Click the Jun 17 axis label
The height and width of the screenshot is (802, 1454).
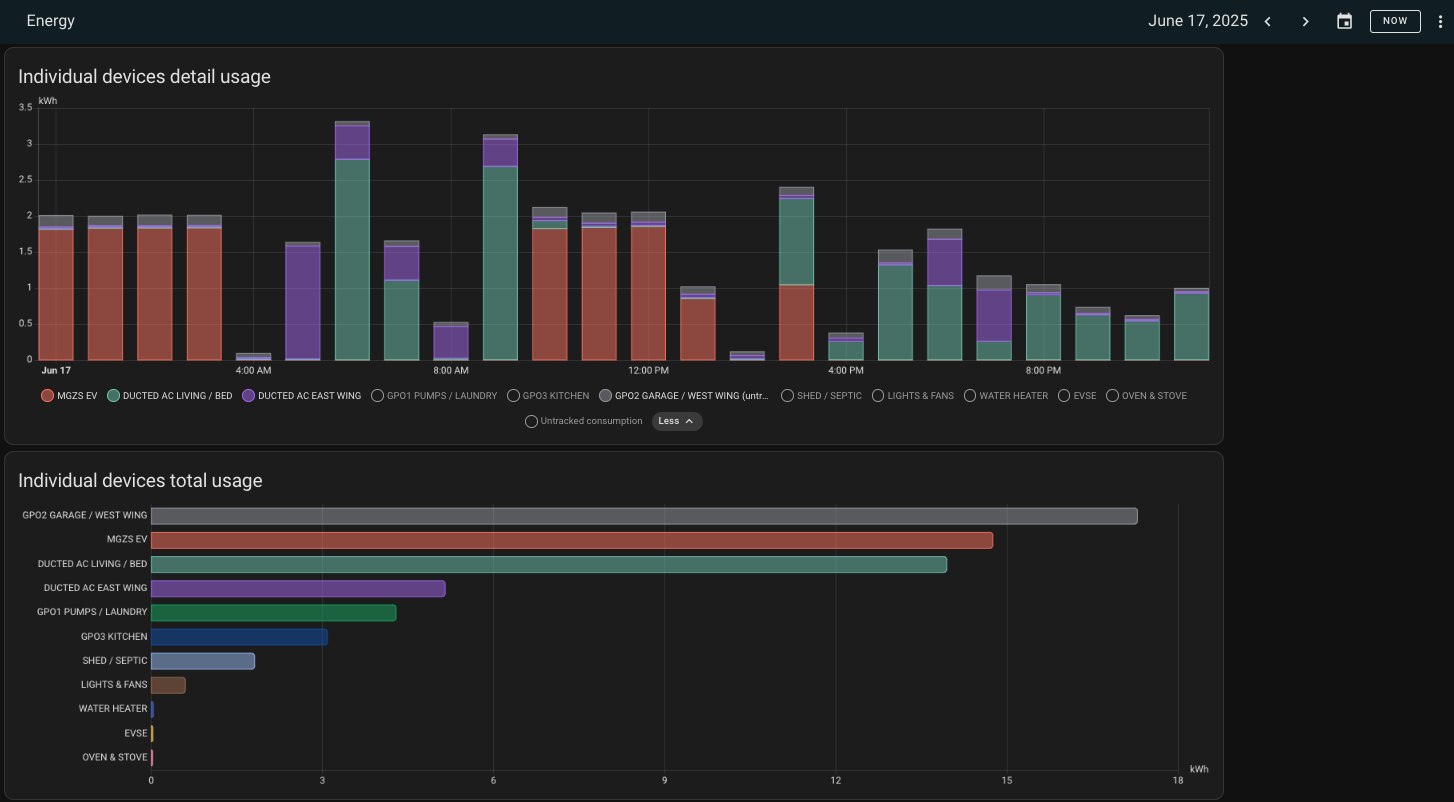coord(56,370)
